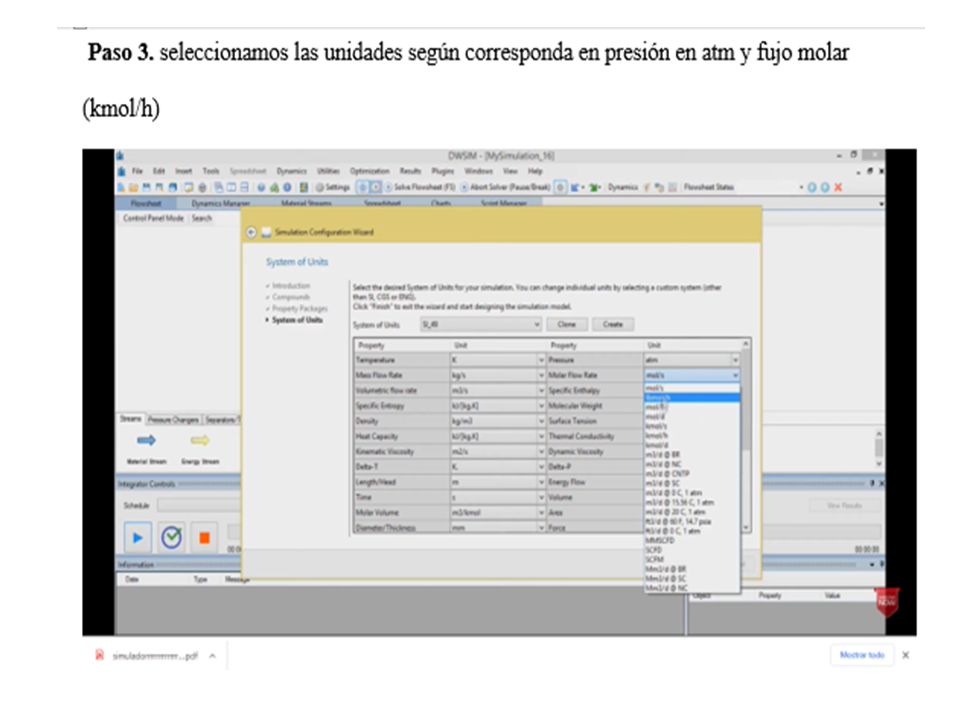
Task: Select the yellow Energy Stream icon
Action: pyautogui.click(x=200, y=440)
